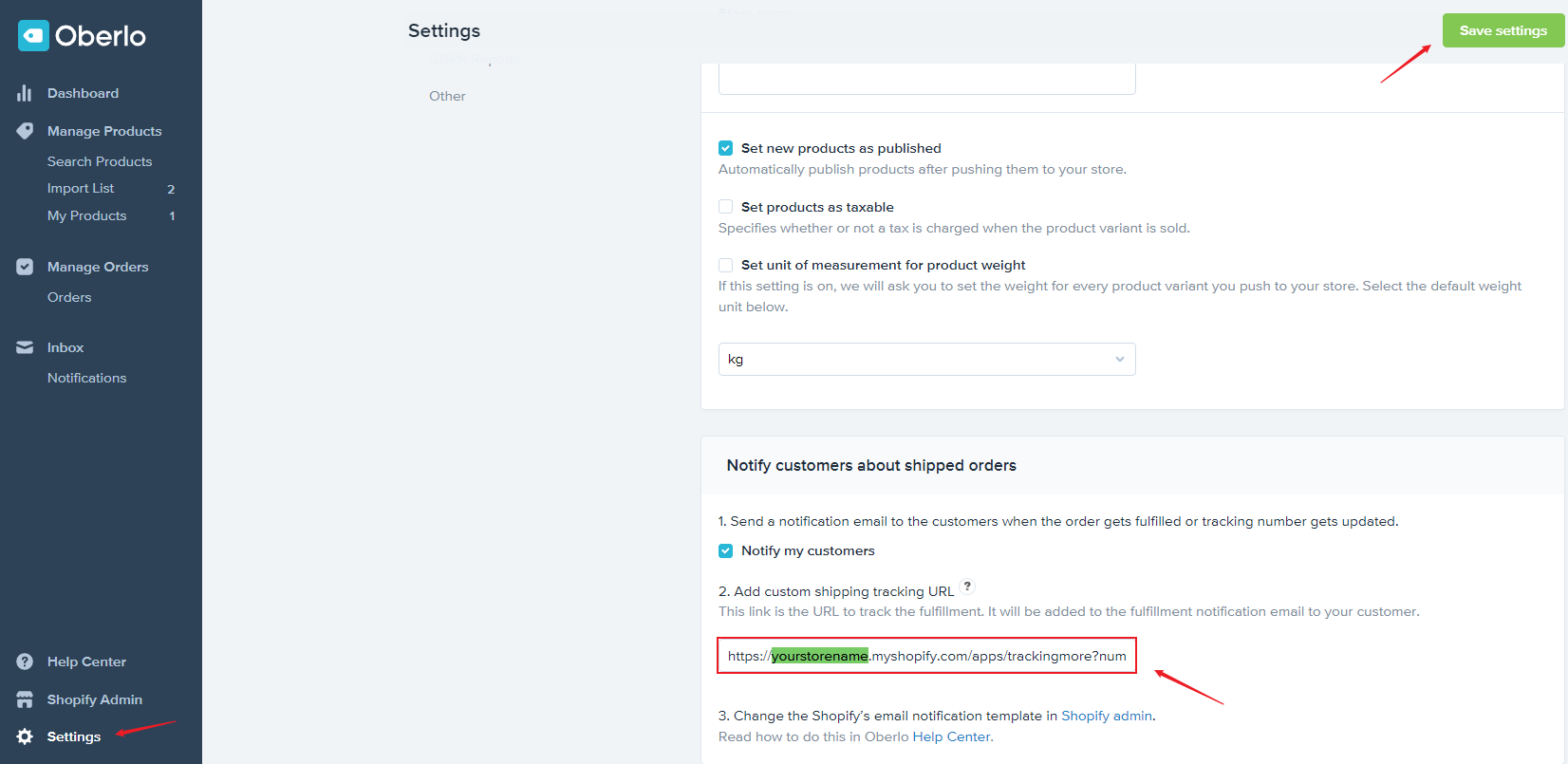Click the Help Center question mark icon
1568x764 pixels.
pos(25,662)
